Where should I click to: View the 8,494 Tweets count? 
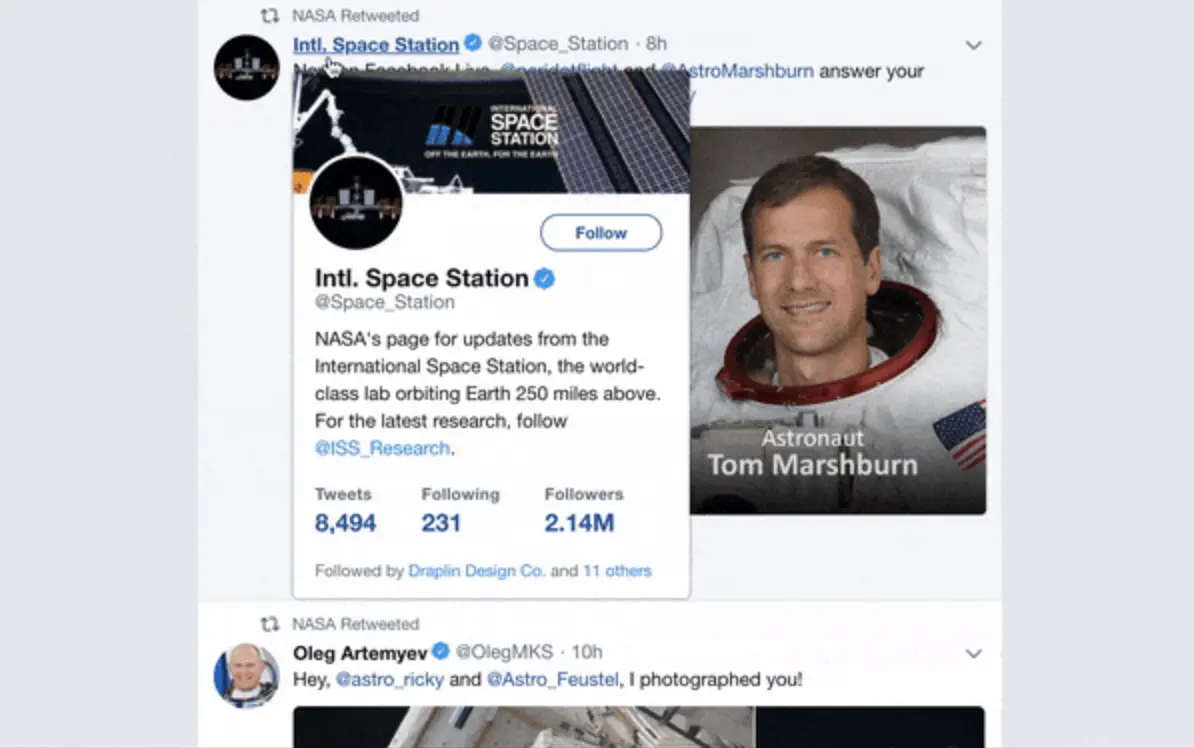click(346, 523)
